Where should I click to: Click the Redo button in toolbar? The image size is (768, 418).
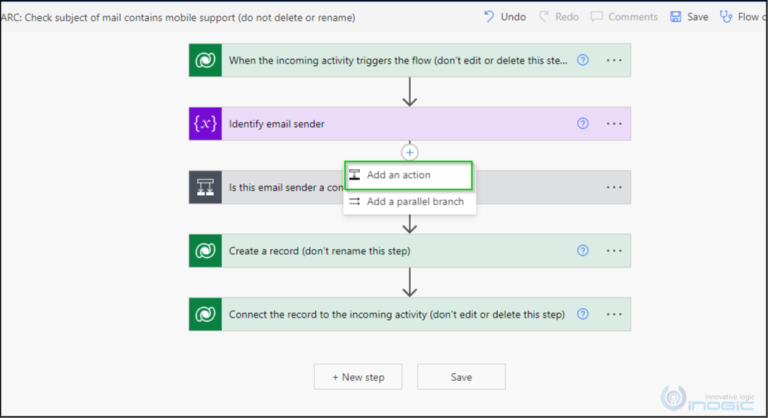pyautogui.click(x=558, y=17)
